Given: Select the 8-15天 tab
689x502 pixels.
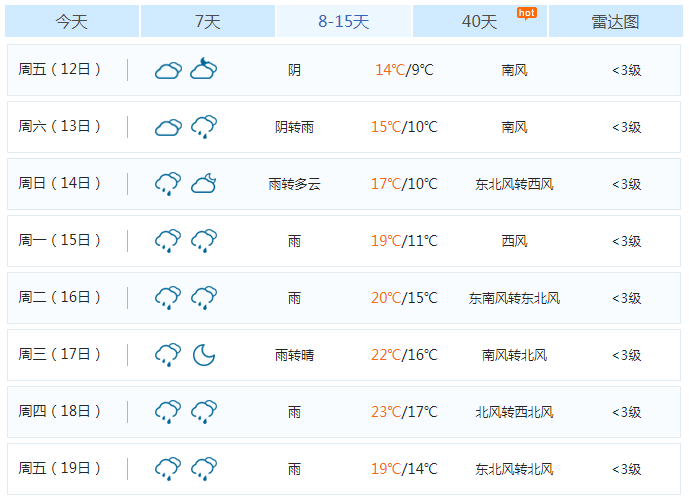Looking at the screenshot, I should pos(344,21).
